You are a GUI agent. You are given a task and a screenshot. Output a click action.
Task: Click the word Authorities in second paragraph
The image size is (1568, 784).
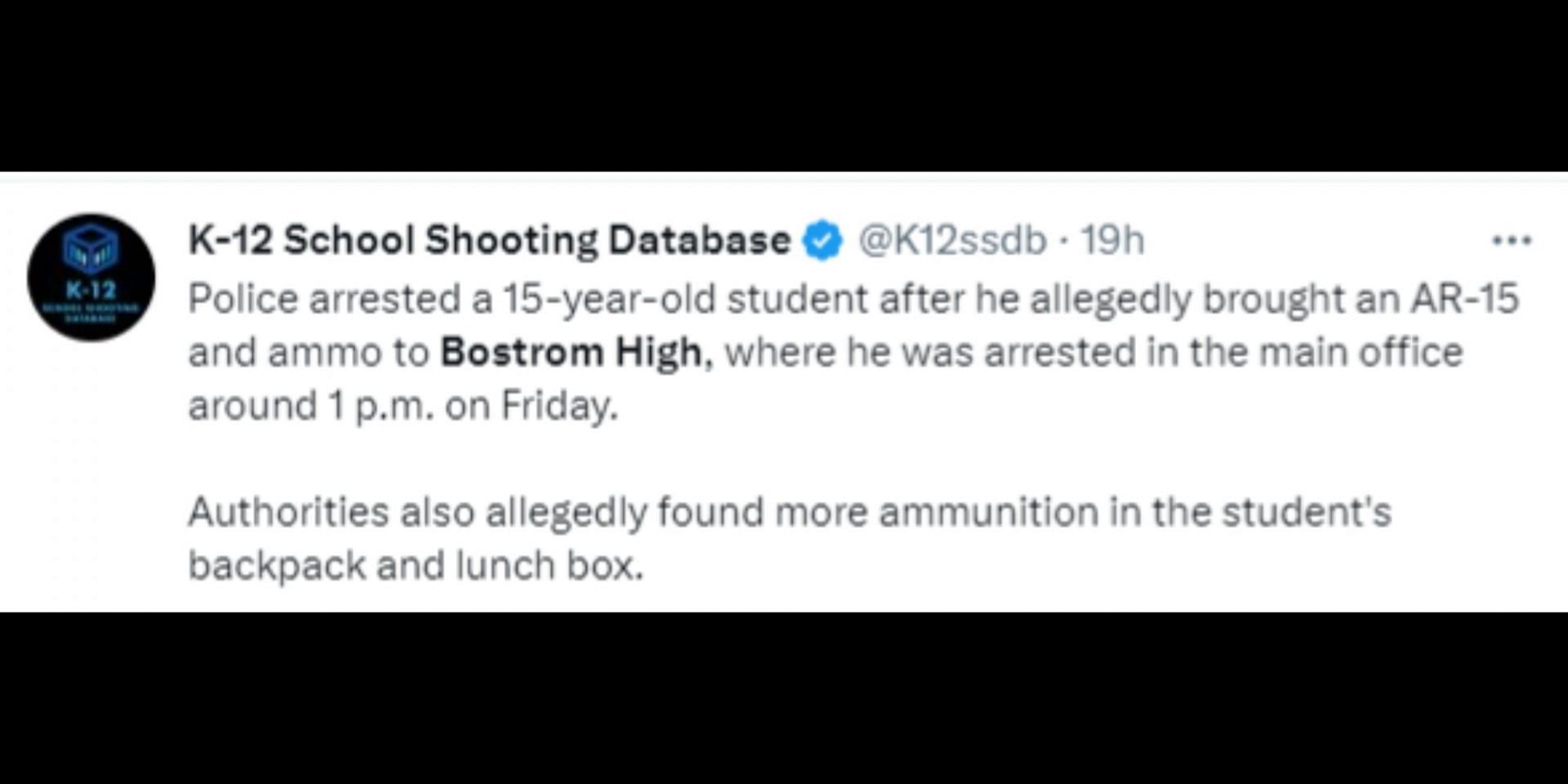tap(289, 512)
